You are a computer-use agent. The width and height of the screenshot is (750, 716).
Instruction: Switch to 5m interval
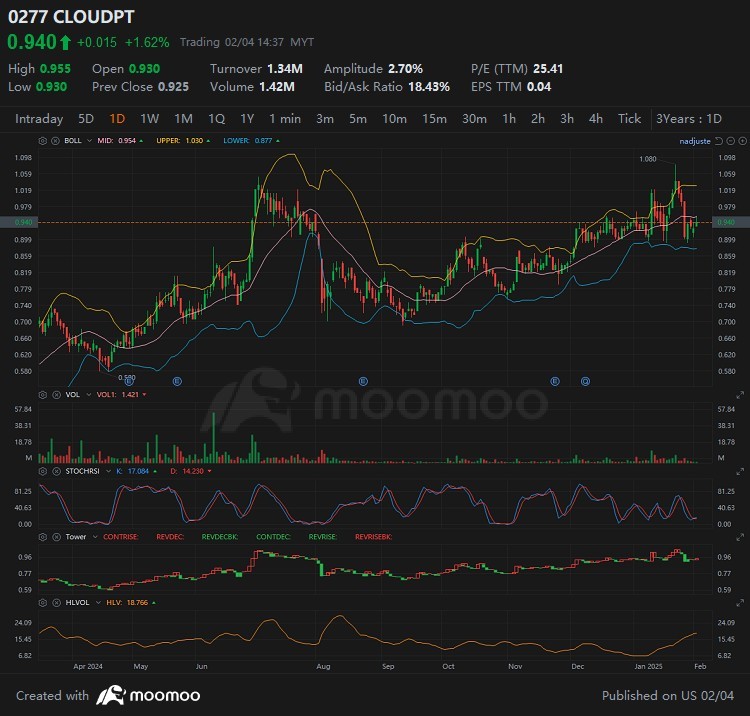point(358,119)
